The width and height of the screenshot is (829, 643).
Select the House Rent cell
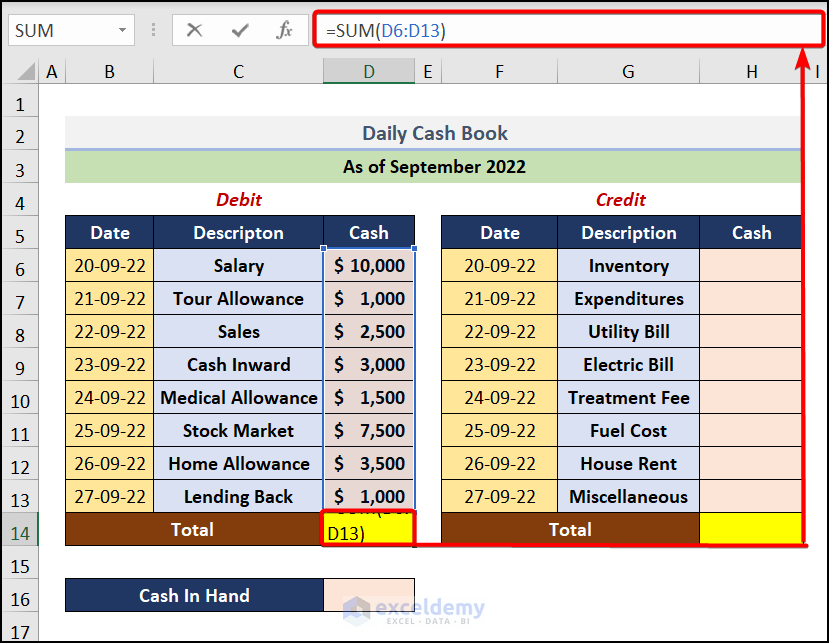click(628, 464)
